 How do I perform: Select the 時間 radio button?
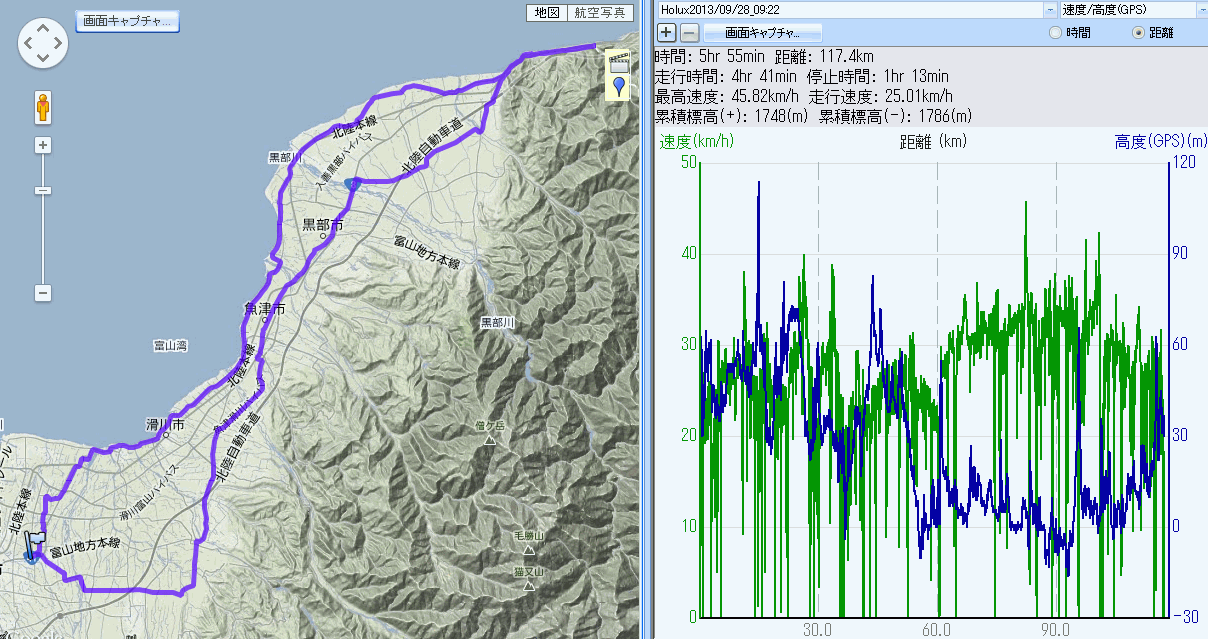(x=1054, y=32)
